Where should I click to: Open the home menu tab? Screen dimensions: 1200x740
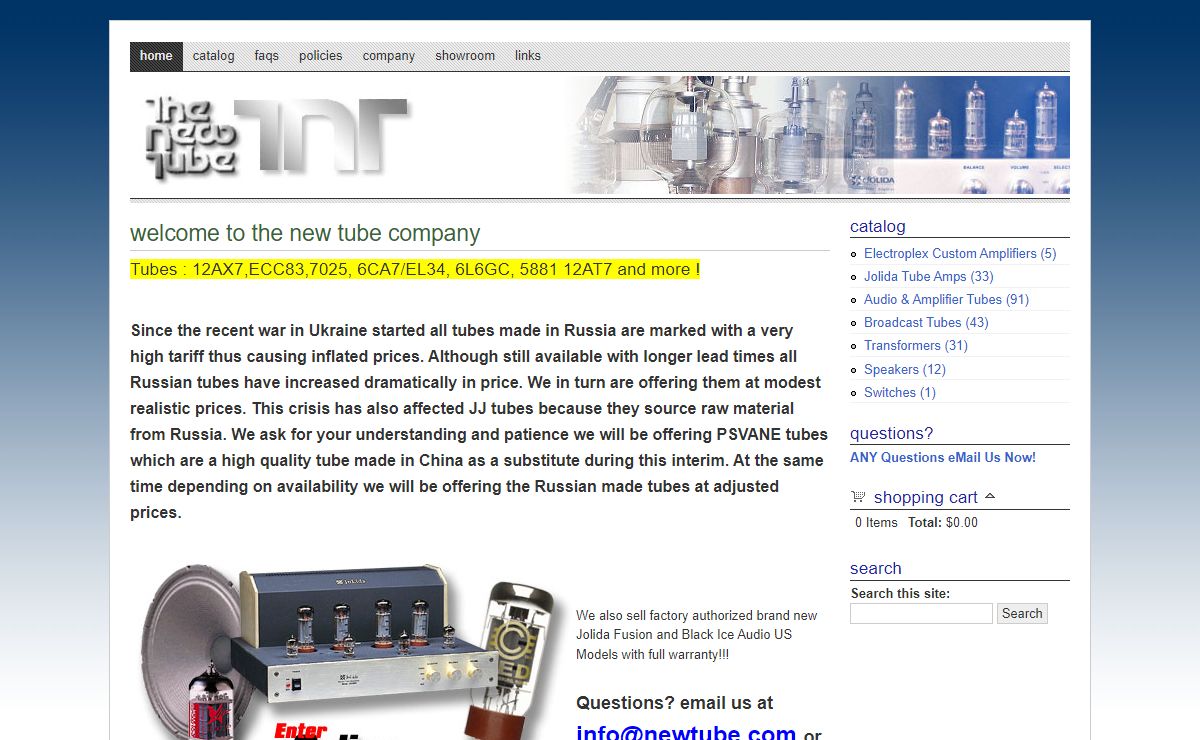pyautogui.click(x=156, y=56)
